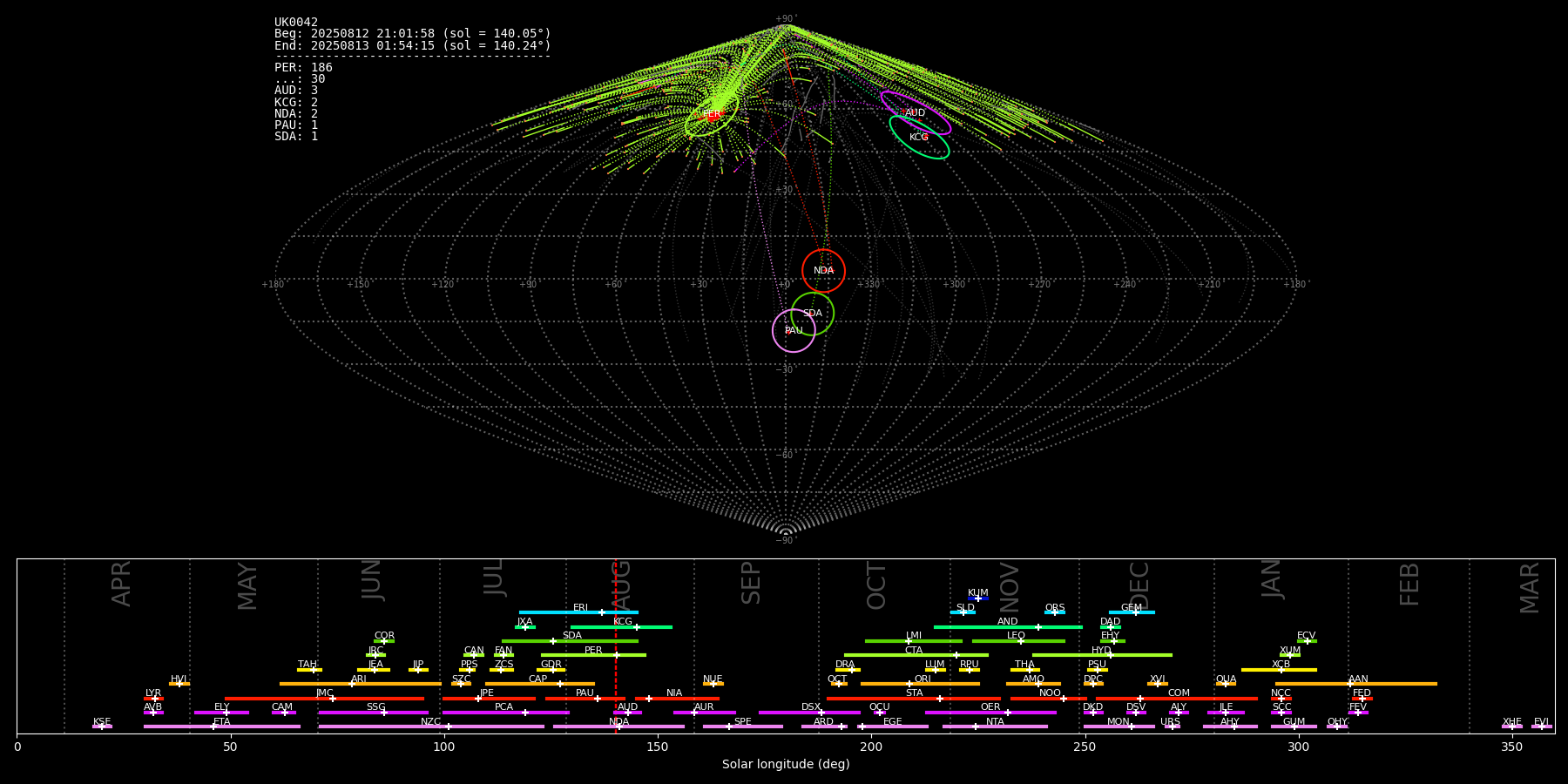Click the '150' tick on the solar longitude axis

[657, 747]
